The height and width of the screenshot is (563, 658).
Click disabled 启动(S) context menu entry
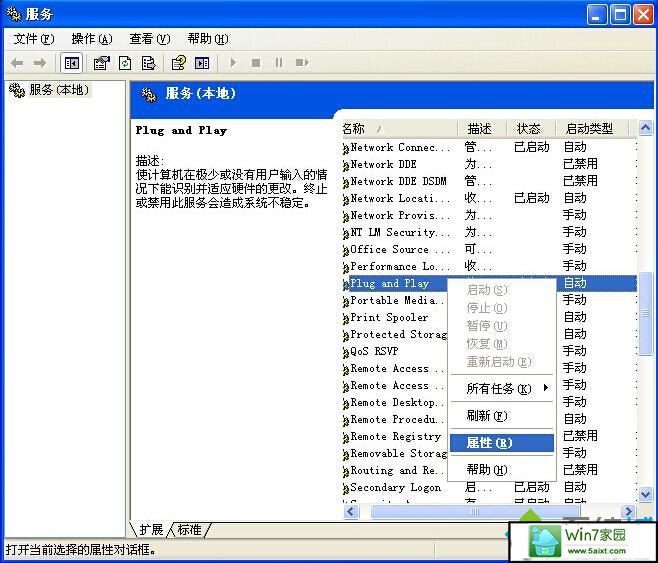[x=502, y=290]
